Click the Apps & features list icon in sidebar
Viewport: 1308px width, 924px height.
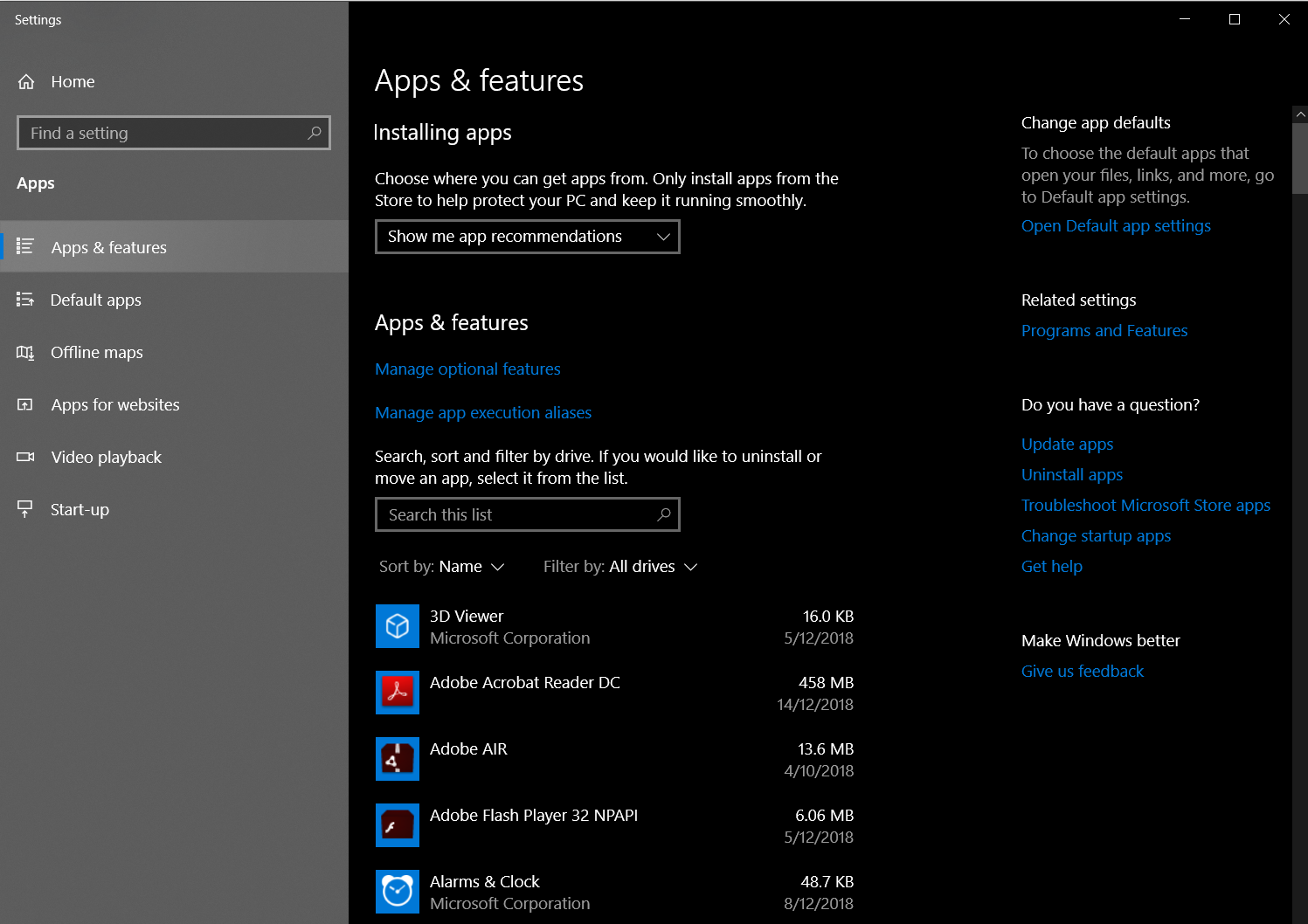[x=25, y=246]
